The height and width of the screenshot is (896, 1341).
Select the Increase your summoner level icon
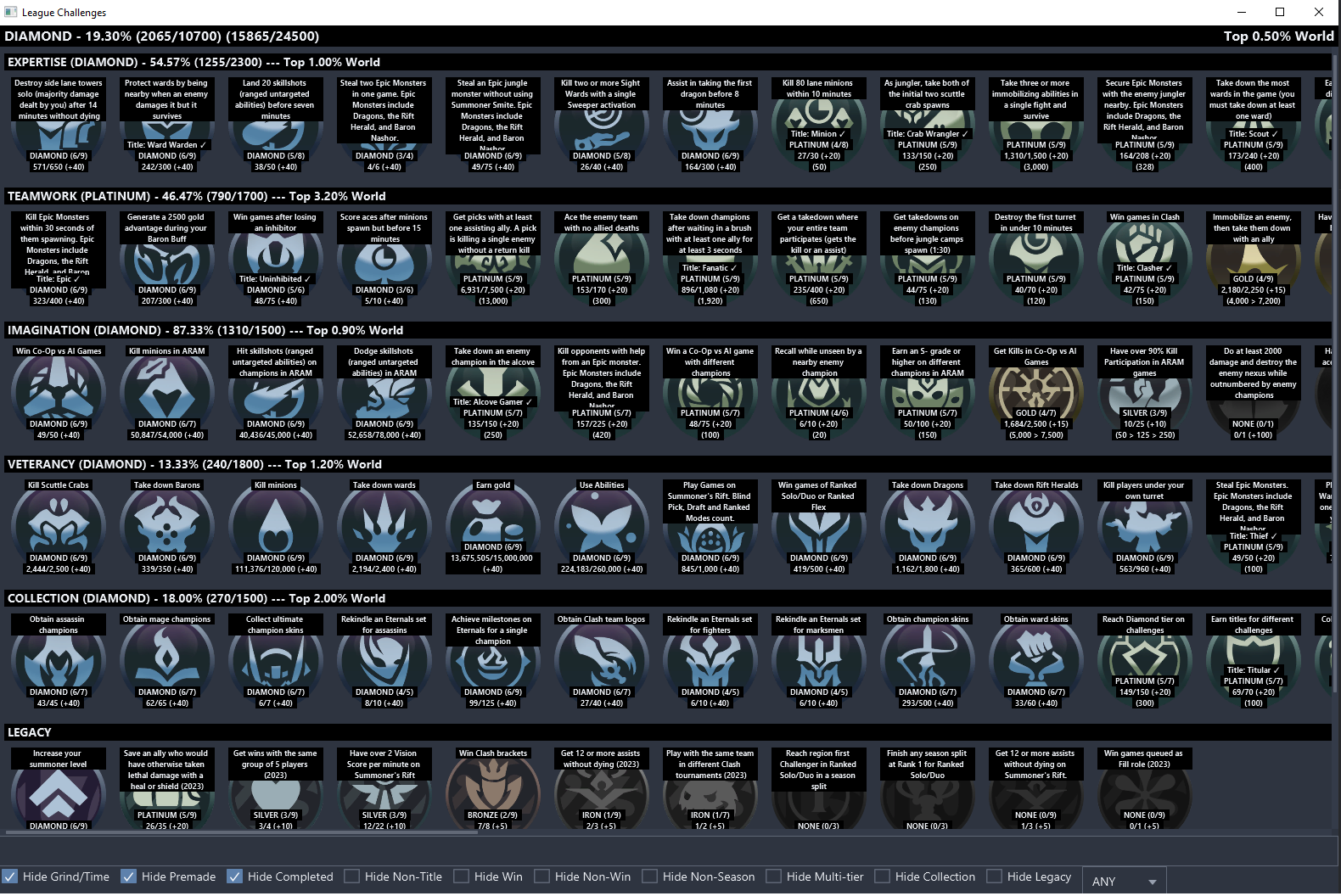click(x=59, y=789)
